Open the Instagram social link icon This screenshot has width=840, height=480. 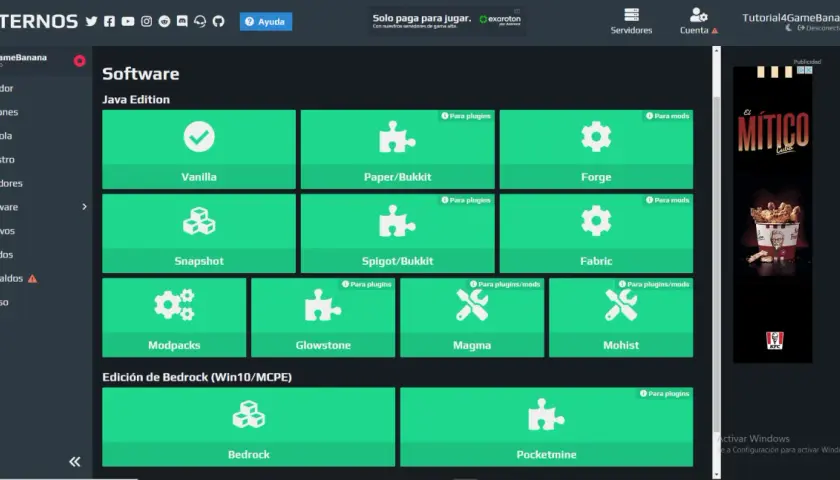tap(146, 21)
